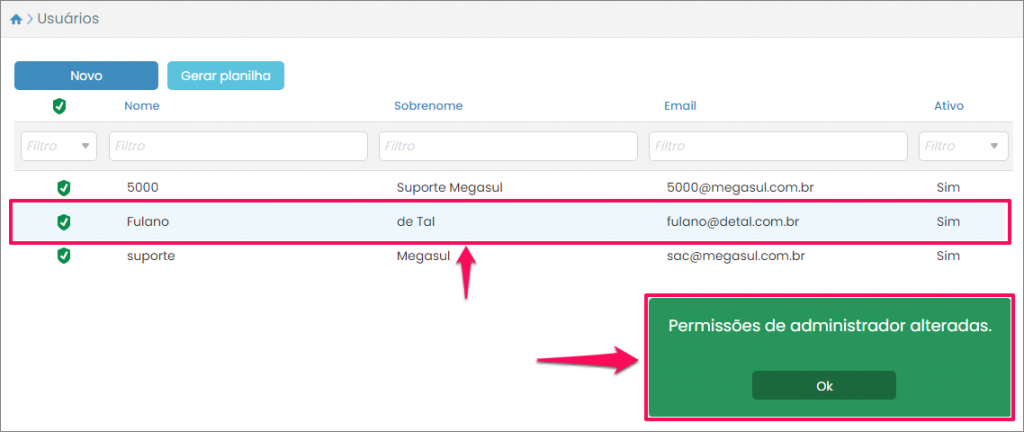The height and width of the screenshot is (432, 1024).
Task: Focus the Email filter input field
Action: 778,146
